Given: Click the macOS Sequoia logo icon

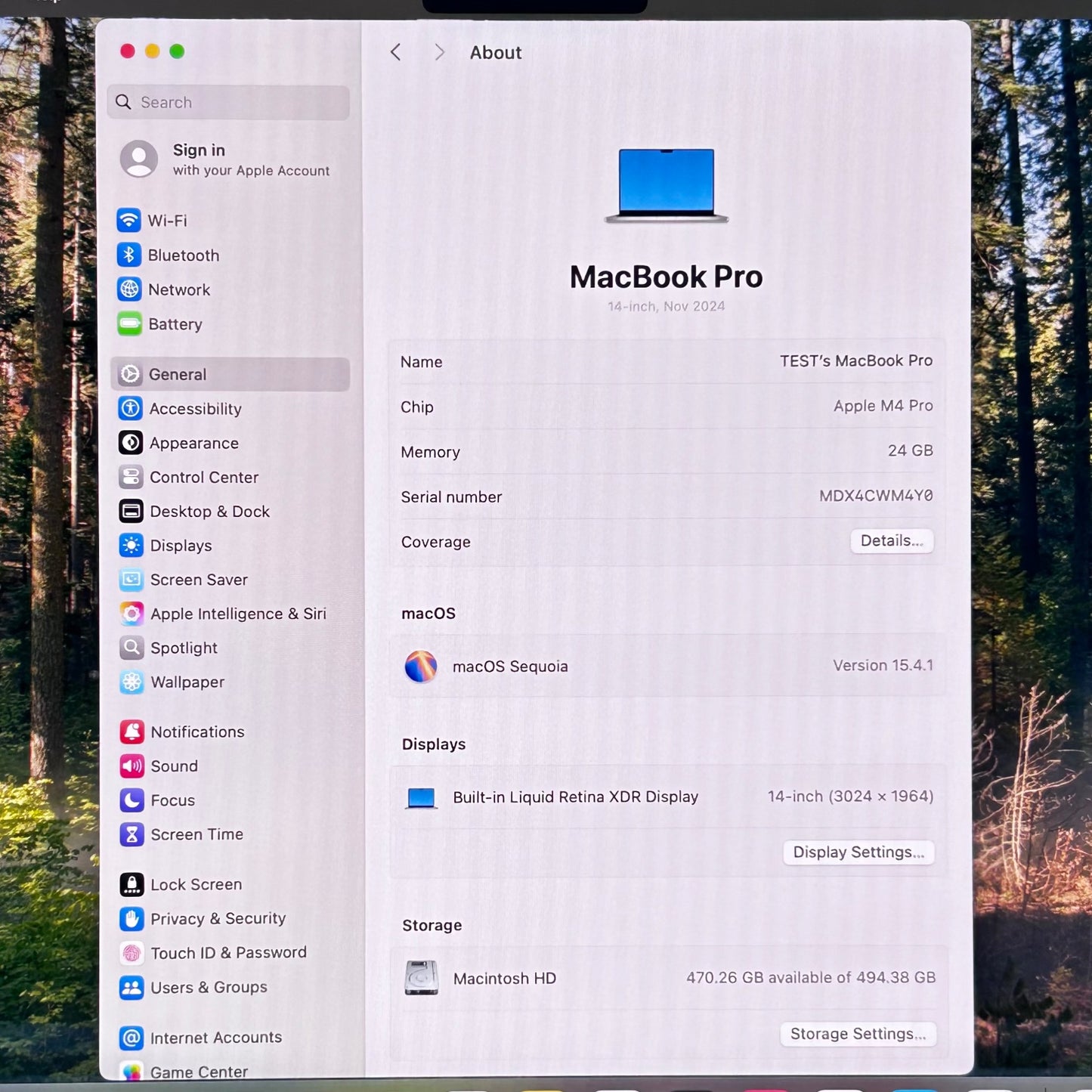Looking at the screenshot, I should (421, 667).
